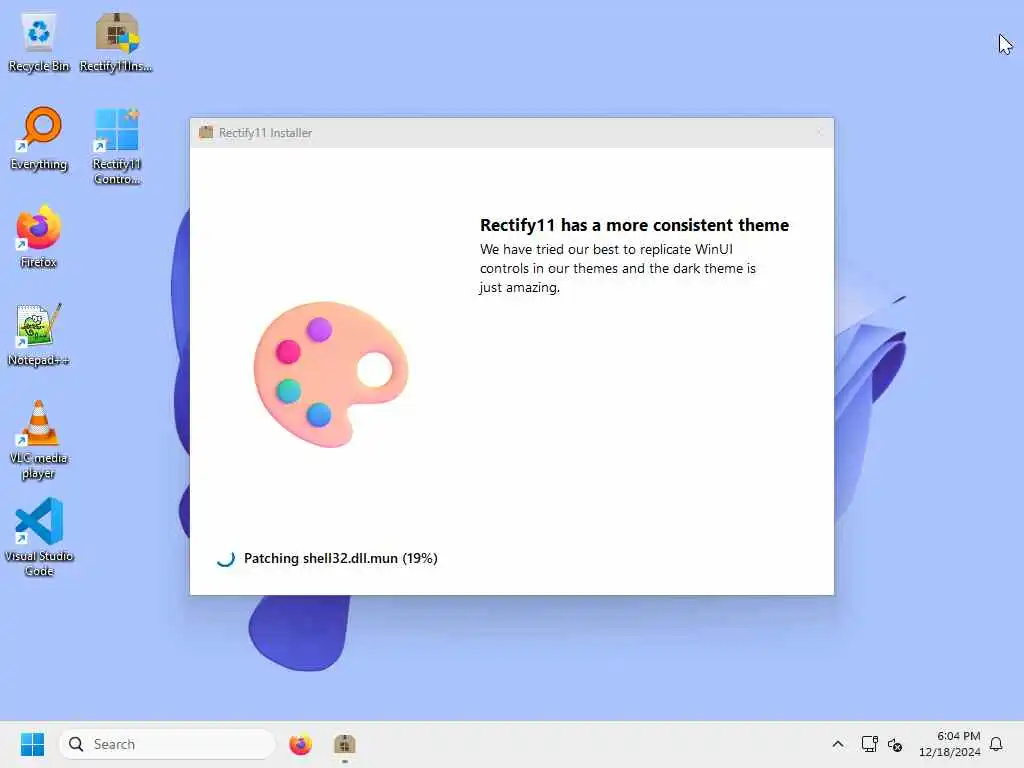
Task: Open the notifications bell icon
Action: (x=997, y=744)
